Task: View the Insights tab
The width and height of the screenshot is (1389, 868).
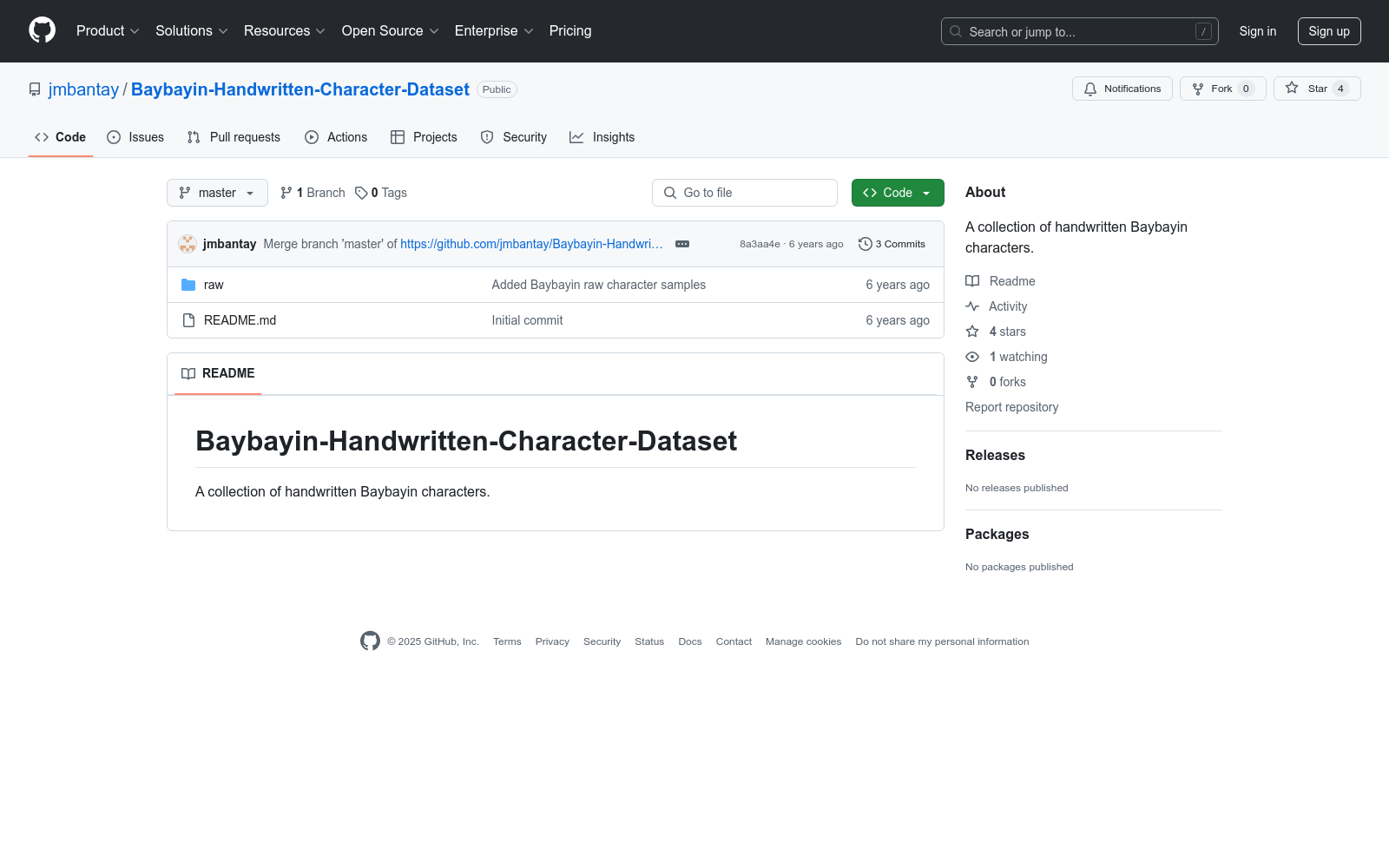Action: [x=602, y=137]
